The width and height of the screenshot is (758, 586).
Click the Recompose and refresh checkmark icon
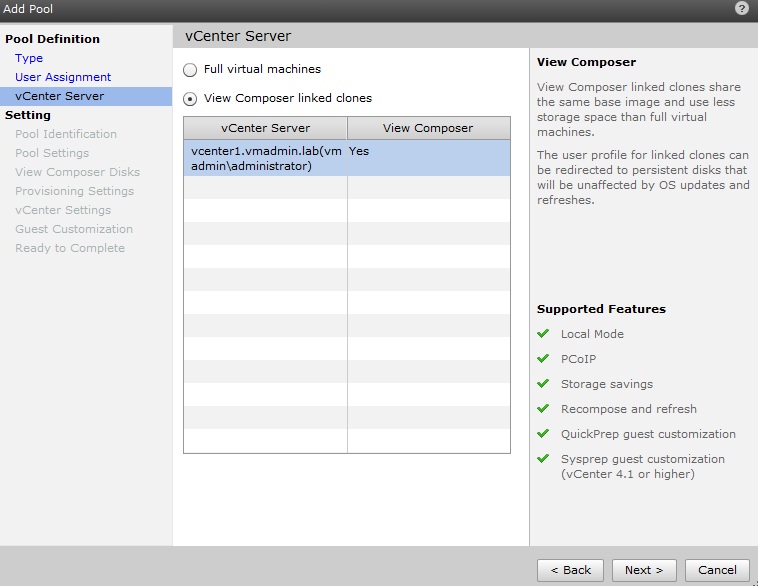tap(543, 409)
